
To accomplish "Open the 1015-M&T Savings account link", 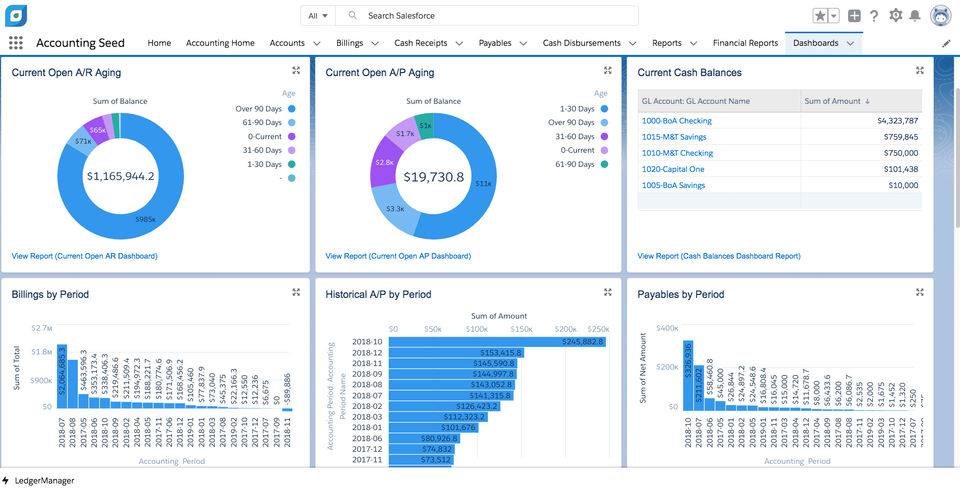I will [674, 136].
